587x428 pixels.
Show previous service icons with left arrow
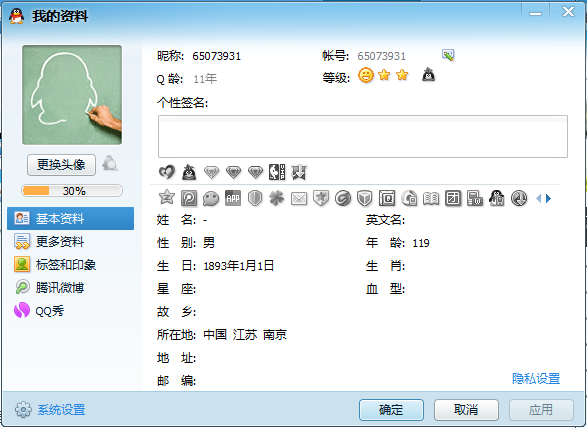[x=539, y=198]
